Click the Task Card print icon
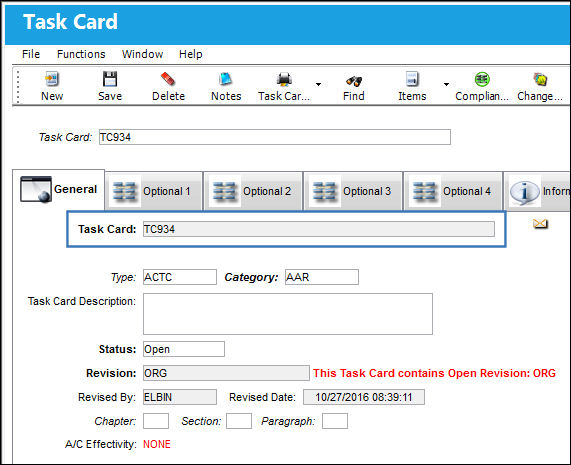Screen dimensions: 571x465 [284, 79]
